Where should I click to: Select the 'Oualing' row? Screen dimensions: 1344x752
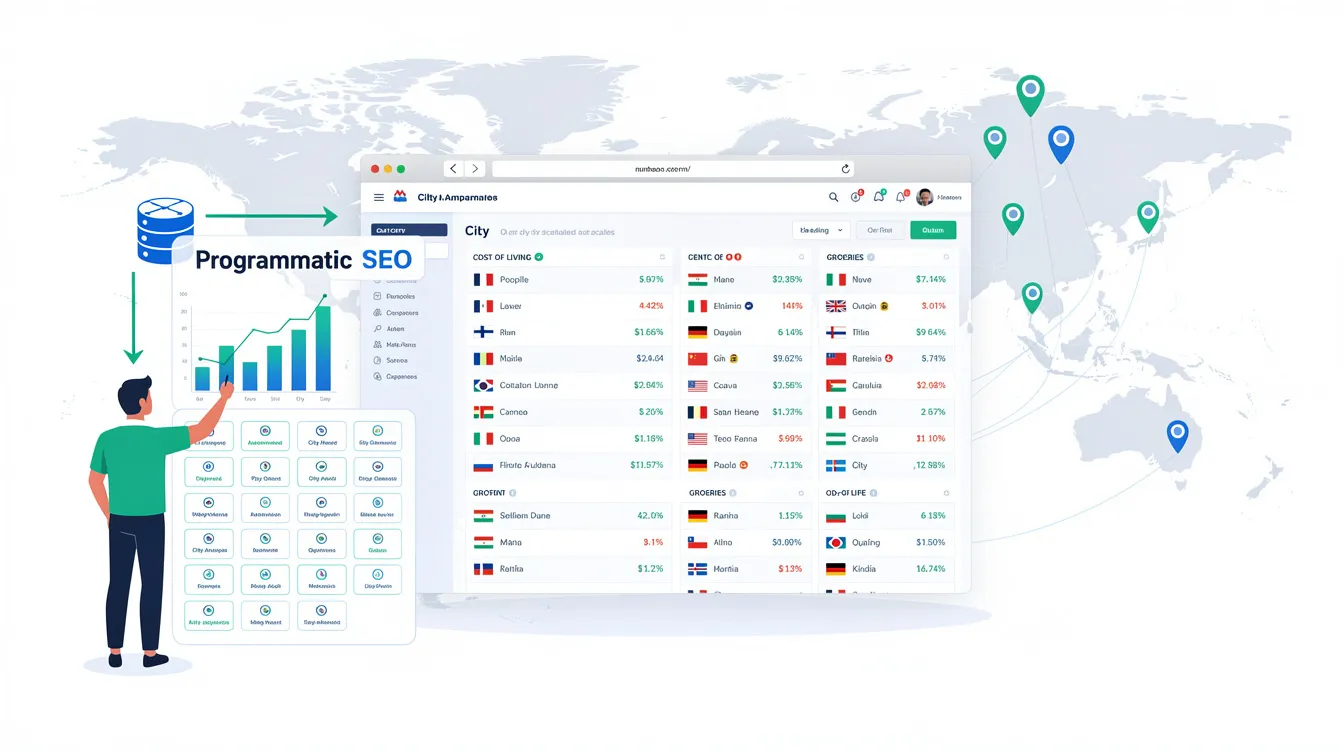[888, 542]
